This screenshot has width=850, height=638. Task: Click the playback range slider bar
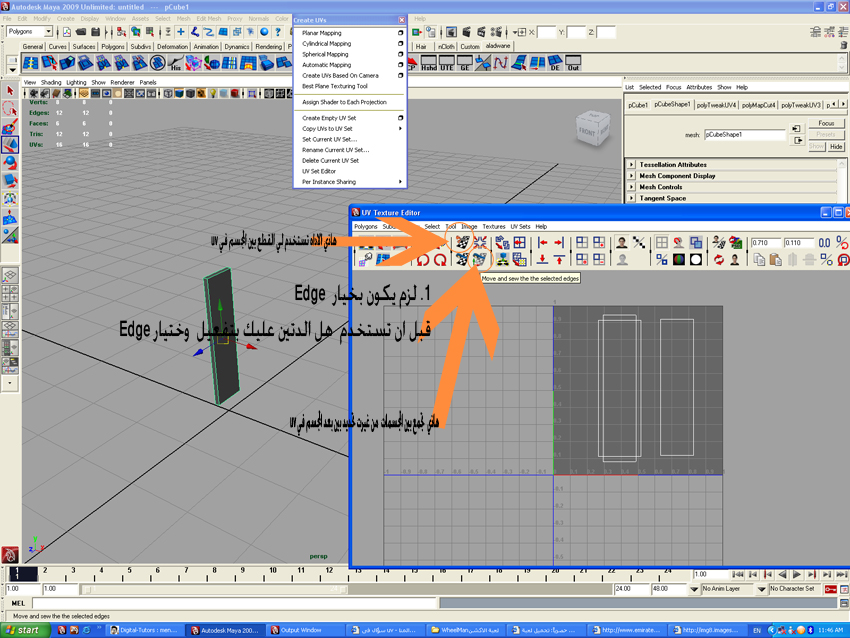[x=215, y=589]
